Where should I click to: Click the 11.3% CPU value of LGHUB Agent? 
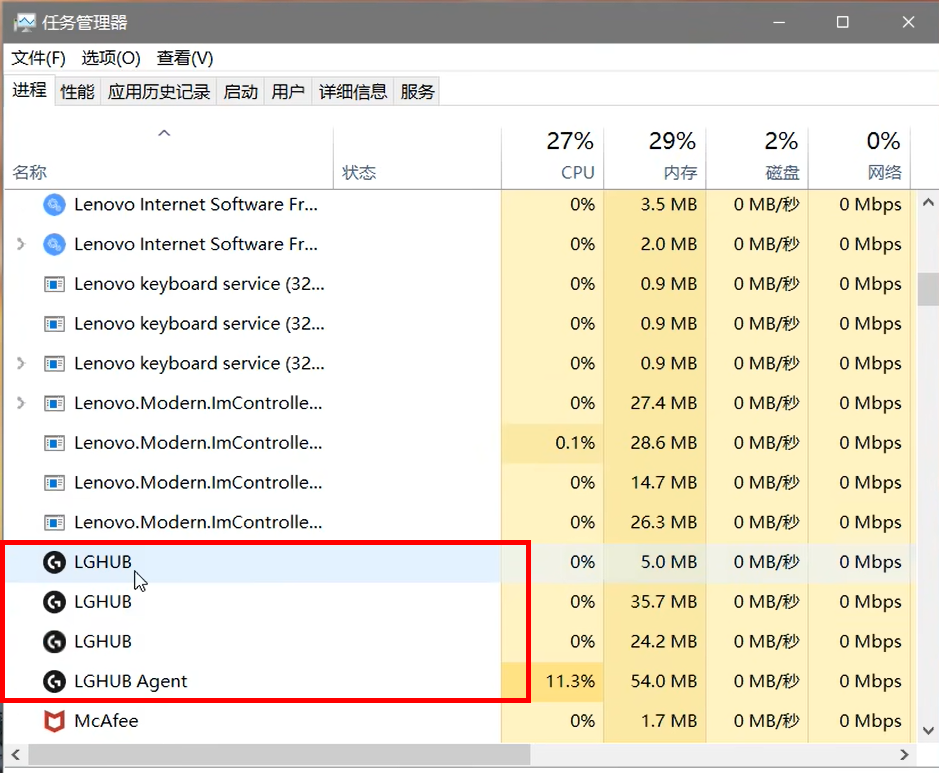(570, 681)
